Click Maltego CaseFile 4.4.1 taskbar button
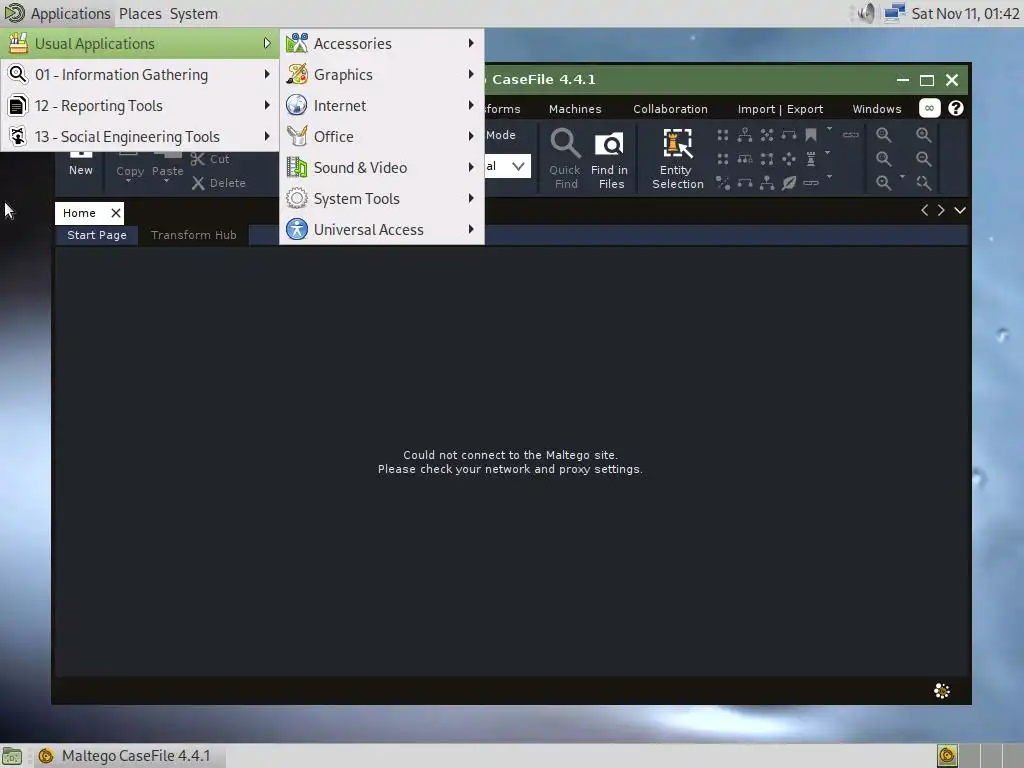Viewport: 1024px width, 768px height. pos(129,756)
